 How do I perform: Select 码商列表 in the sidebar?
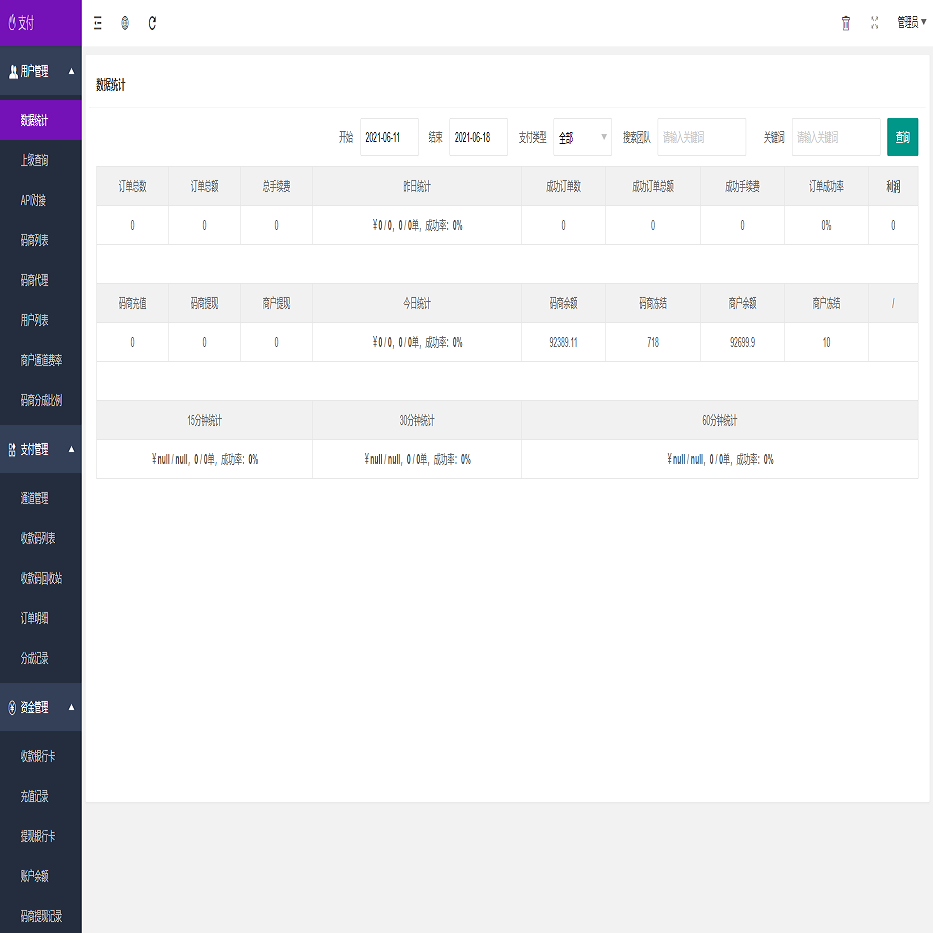[x=35, y=240]
